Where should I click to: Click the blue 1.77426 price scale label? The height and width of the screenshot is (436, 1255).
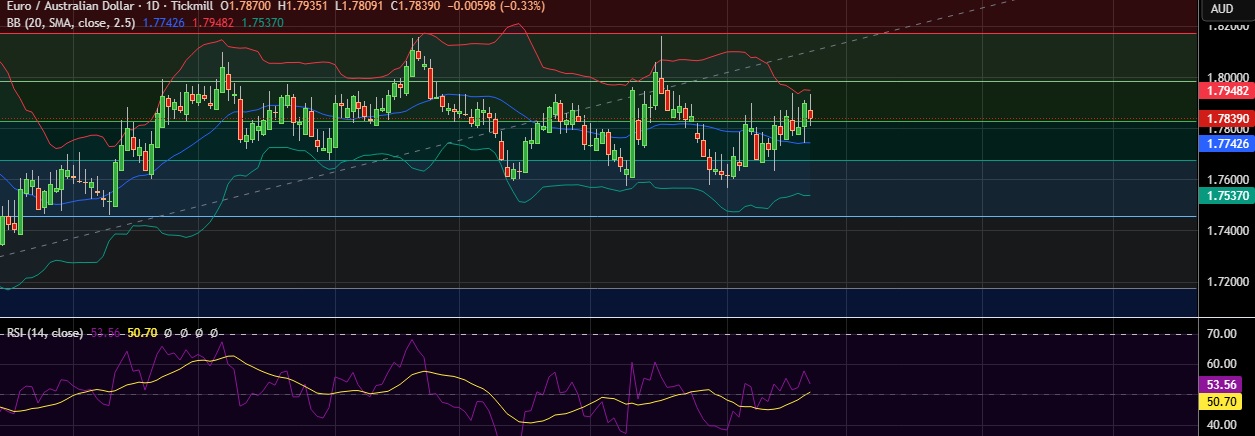tap(1225, 144)
